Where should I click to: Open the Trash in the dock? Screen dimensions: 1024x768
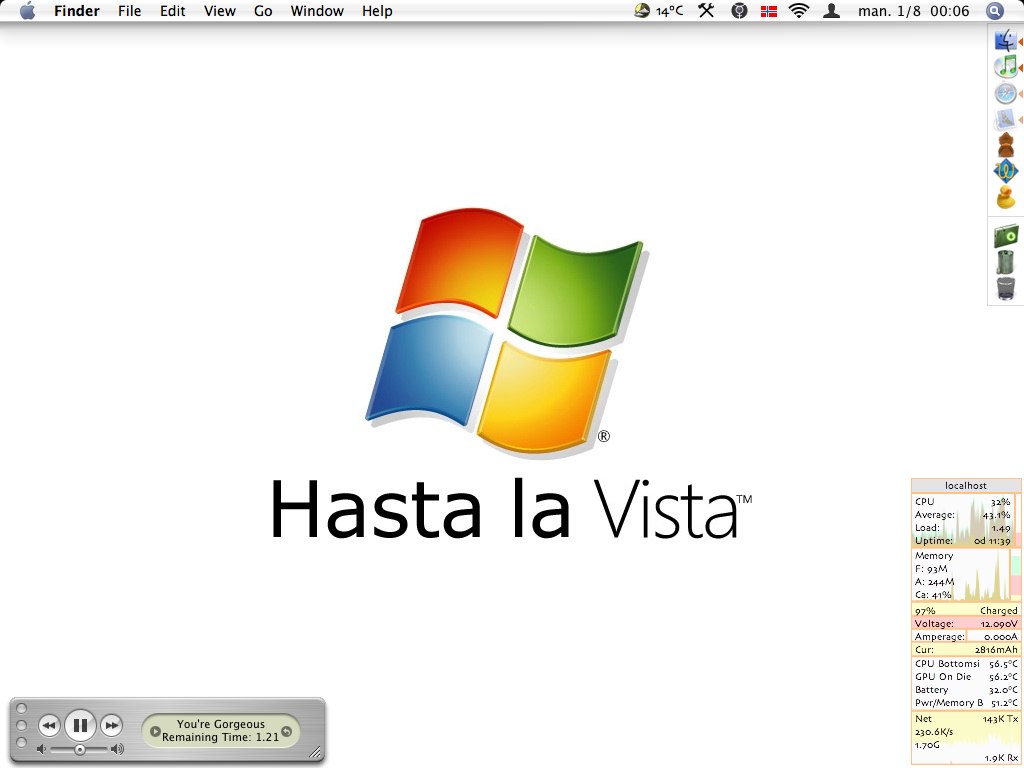[x=1006, y=287]
